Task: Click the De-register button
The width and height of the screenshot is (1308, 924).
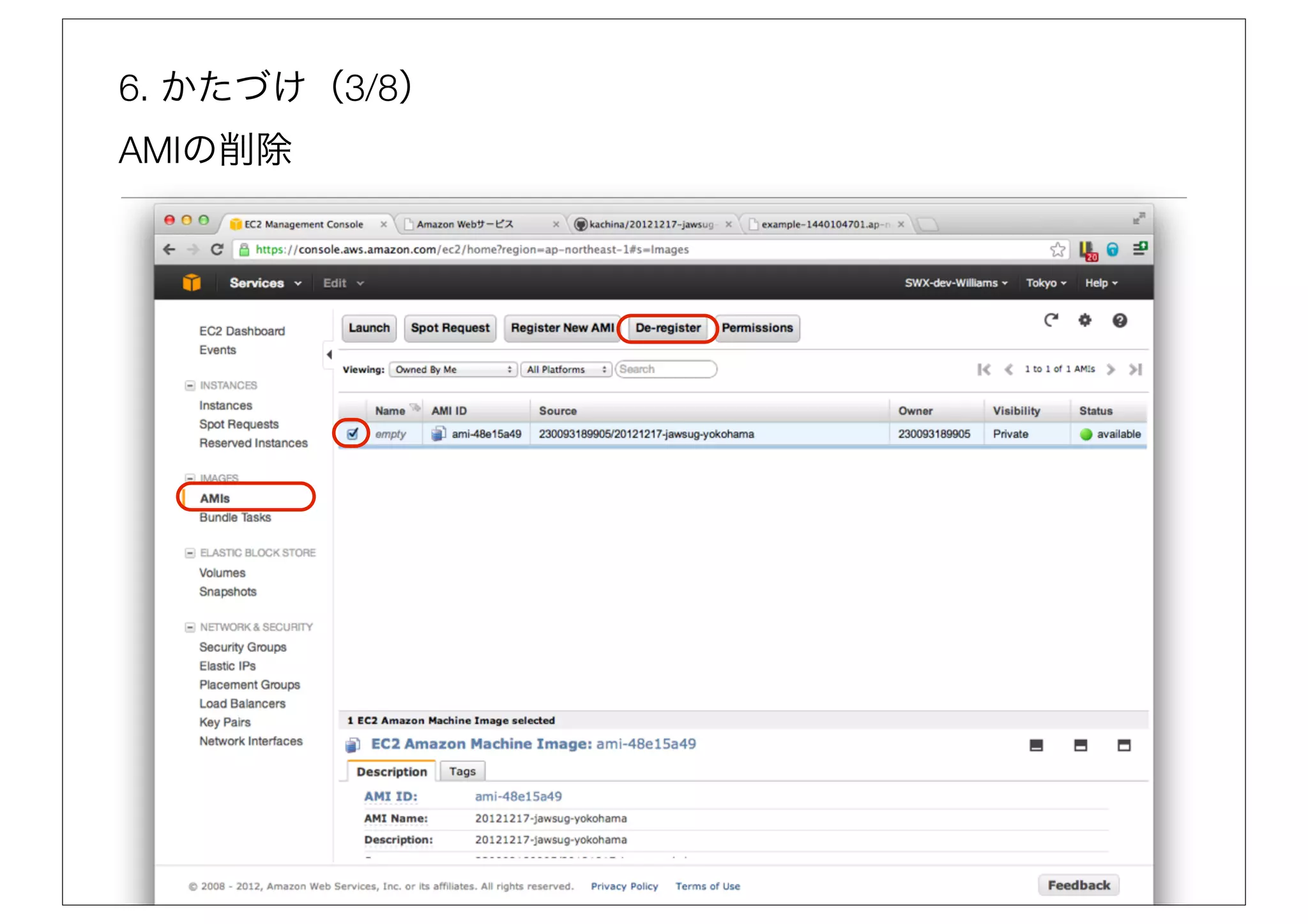Action: pyautogui.click(x=668, y=328)
